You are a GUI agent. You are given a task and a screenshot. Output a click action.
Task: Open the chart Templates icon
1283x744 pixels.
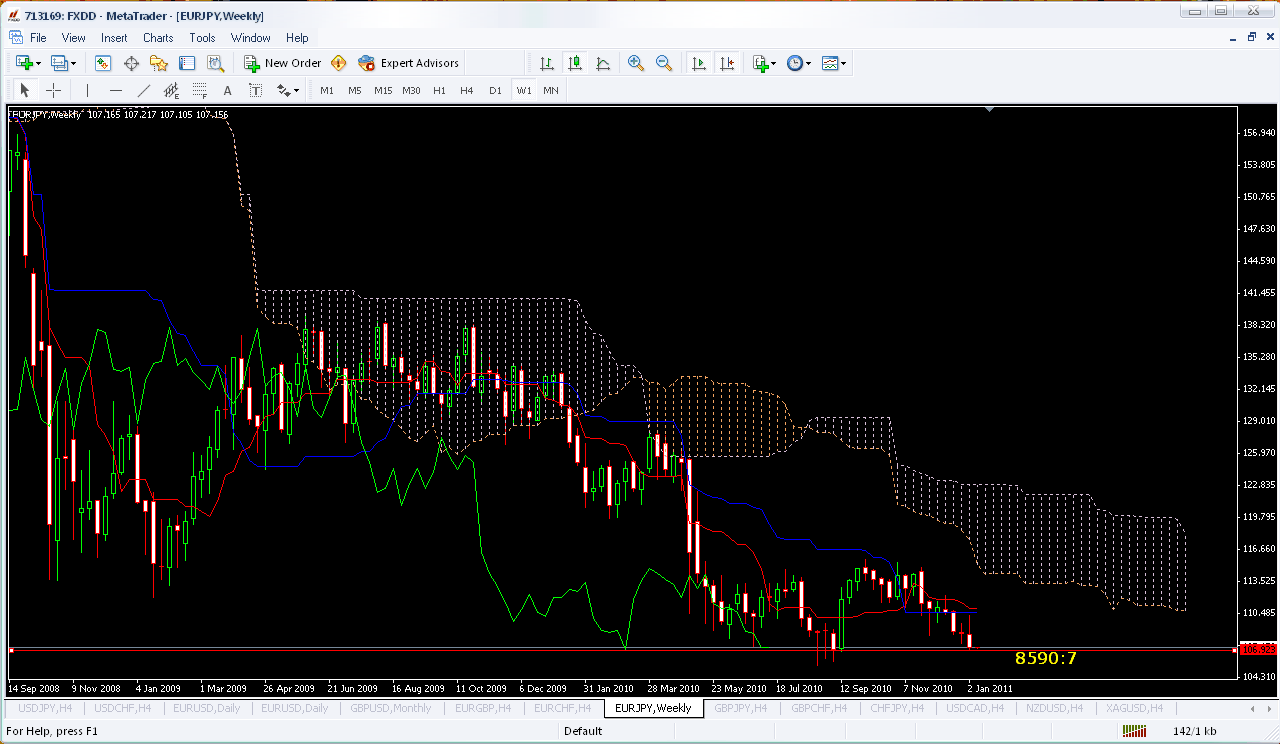click(x=829, y=63)
